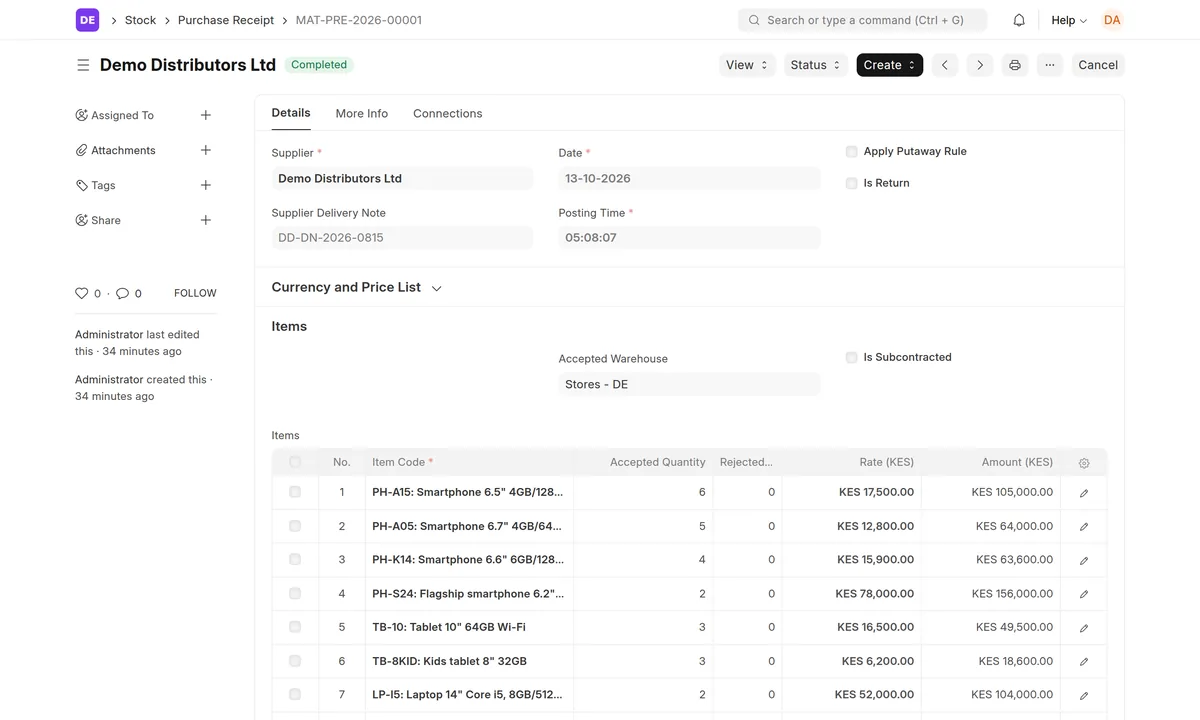The image size is (1200, 720).
Task: Edit row LP-I5 with pencil icon
Action: point(1084,695)
